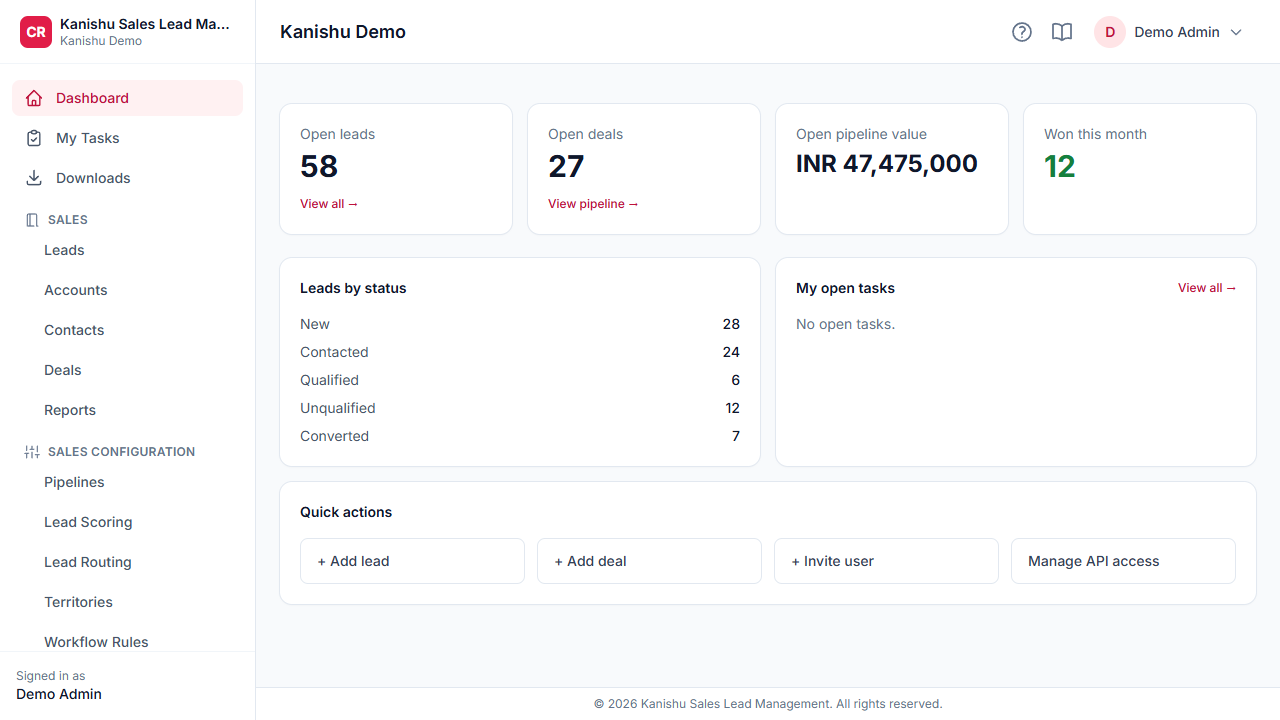Click the CR app logo icon
The height and width of the screenshot is (720, 1280).
(x=36, y=32)
